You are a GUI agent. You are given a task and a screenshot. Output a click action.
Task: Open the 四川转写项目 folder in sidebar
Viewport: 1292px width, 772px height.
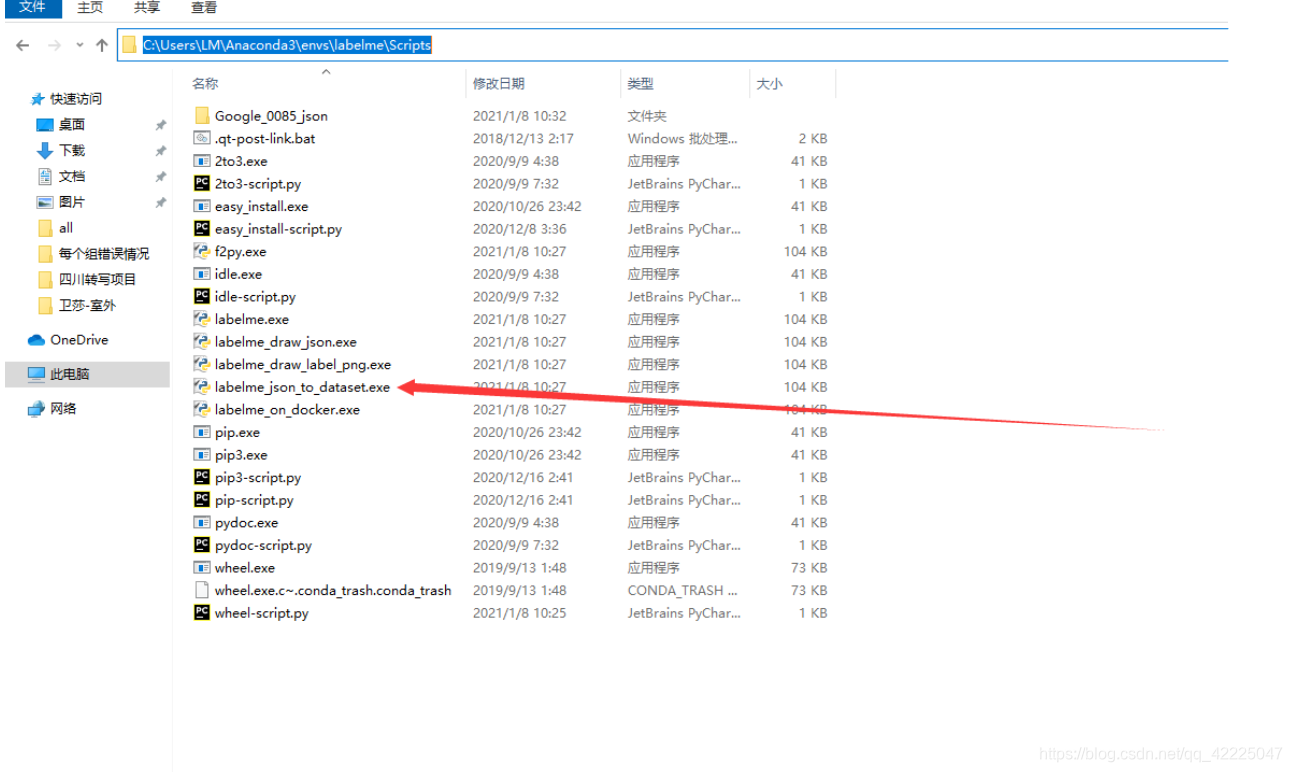tap(97, 280)
